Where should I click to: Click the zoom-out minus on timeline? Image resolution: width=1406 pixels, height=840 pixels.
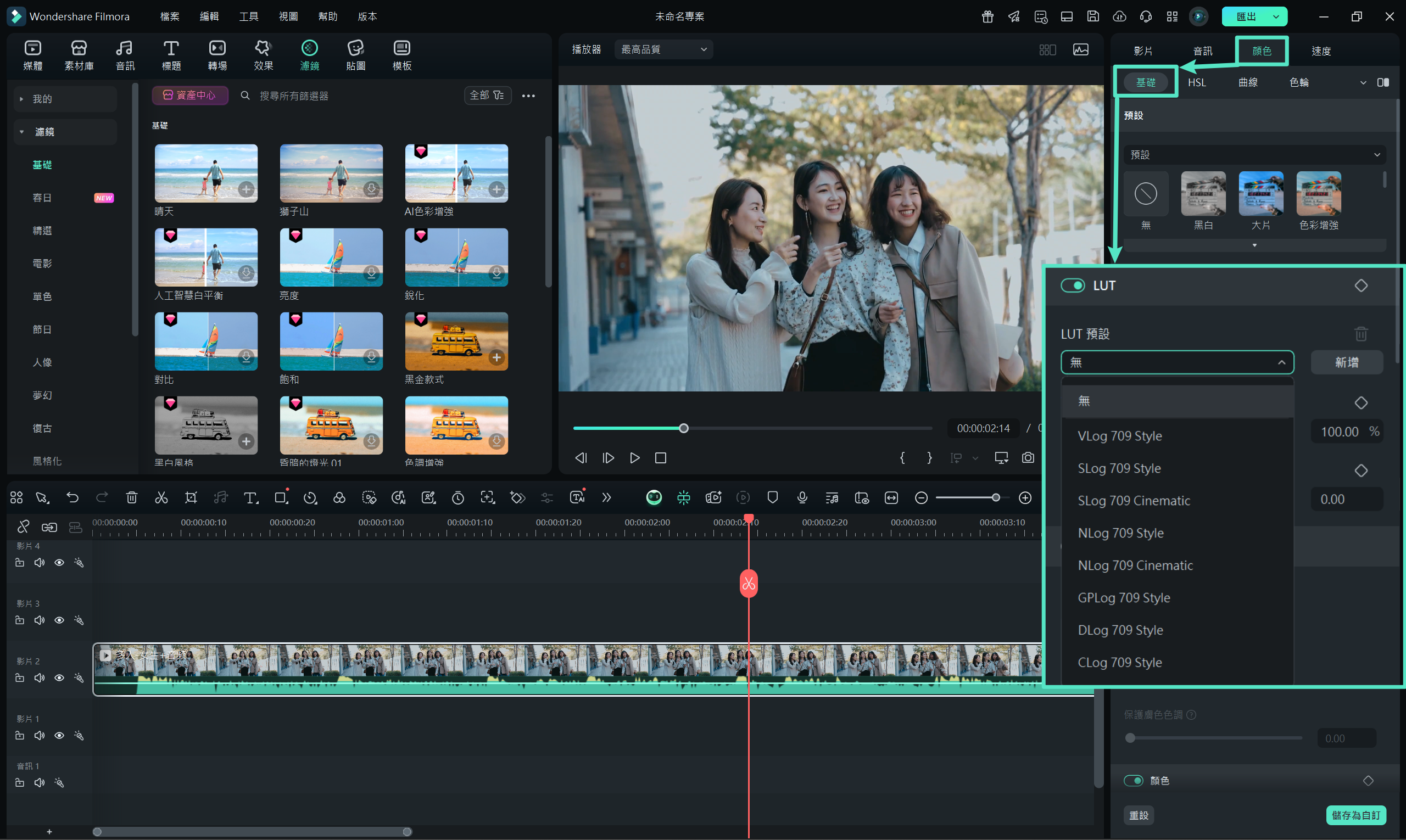point(921,497)
